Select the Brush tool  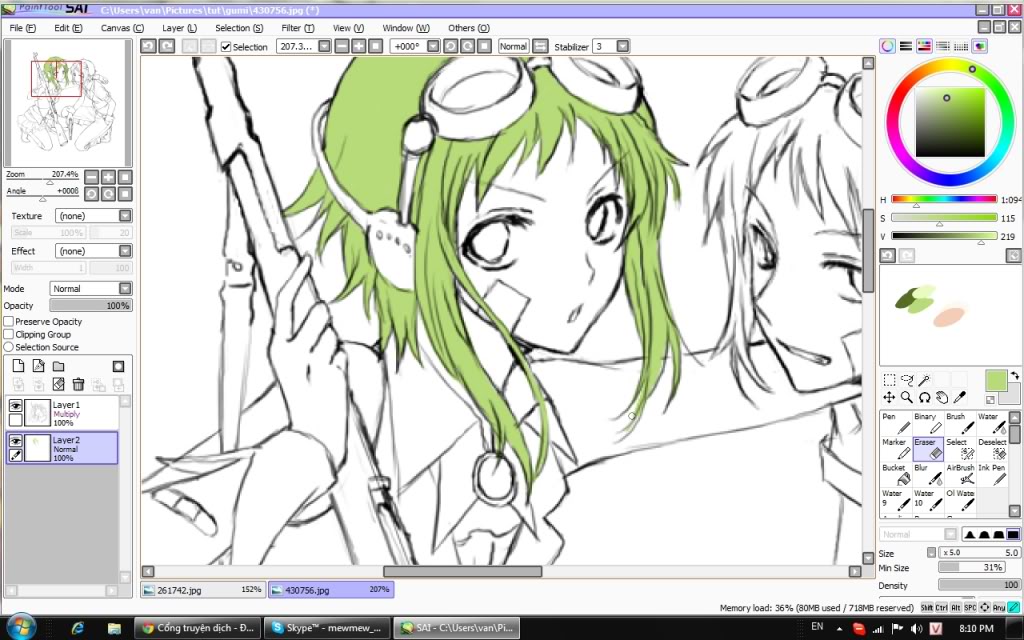coord(960,423)
